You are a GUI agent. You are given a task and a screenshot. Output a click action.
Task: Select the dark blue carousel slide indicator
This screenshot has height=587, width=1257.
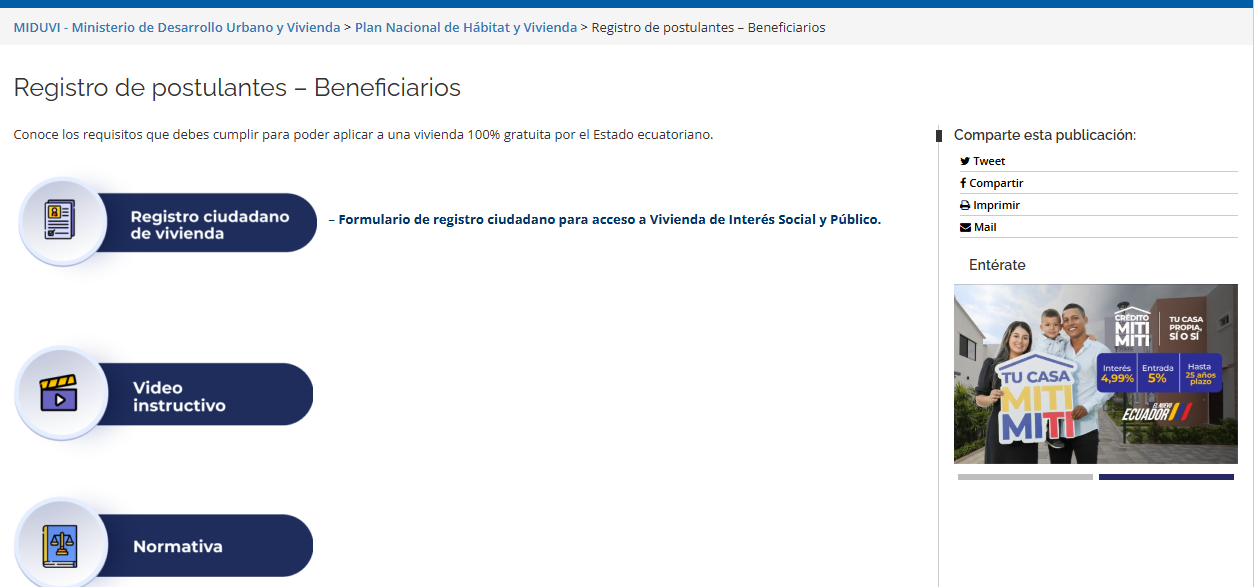tap(1166, 477)
